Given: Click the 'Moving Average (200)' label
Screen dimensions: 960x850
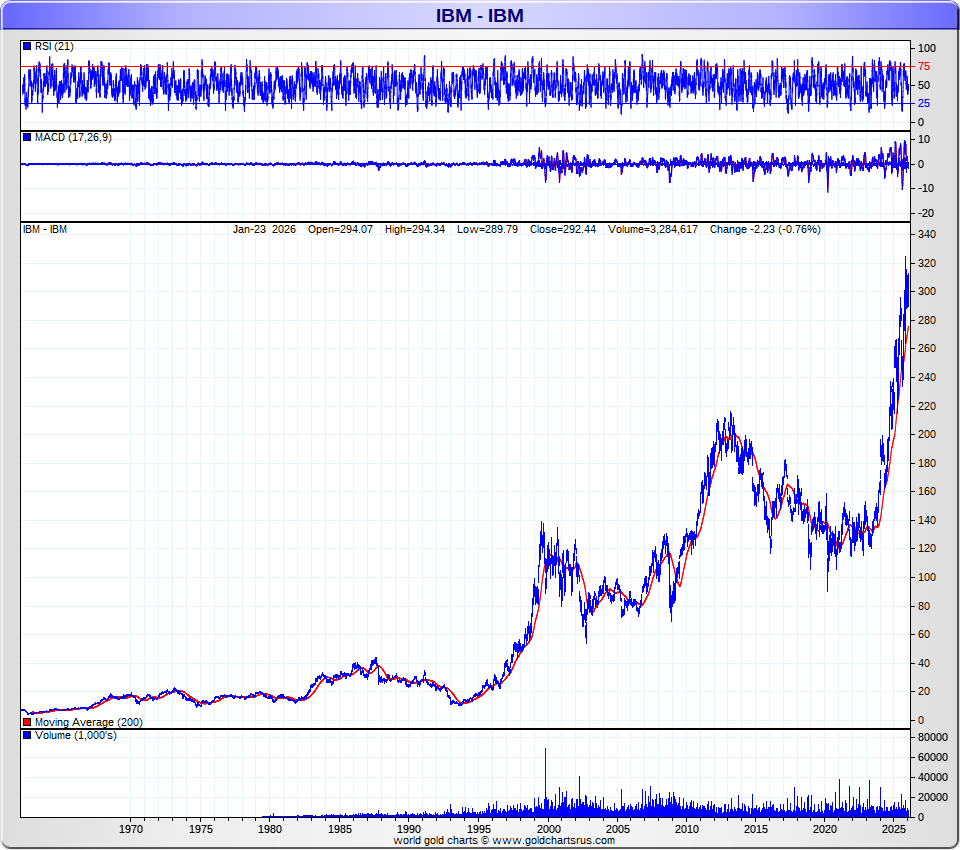Looking at the screenshot, I should (88, 722).
